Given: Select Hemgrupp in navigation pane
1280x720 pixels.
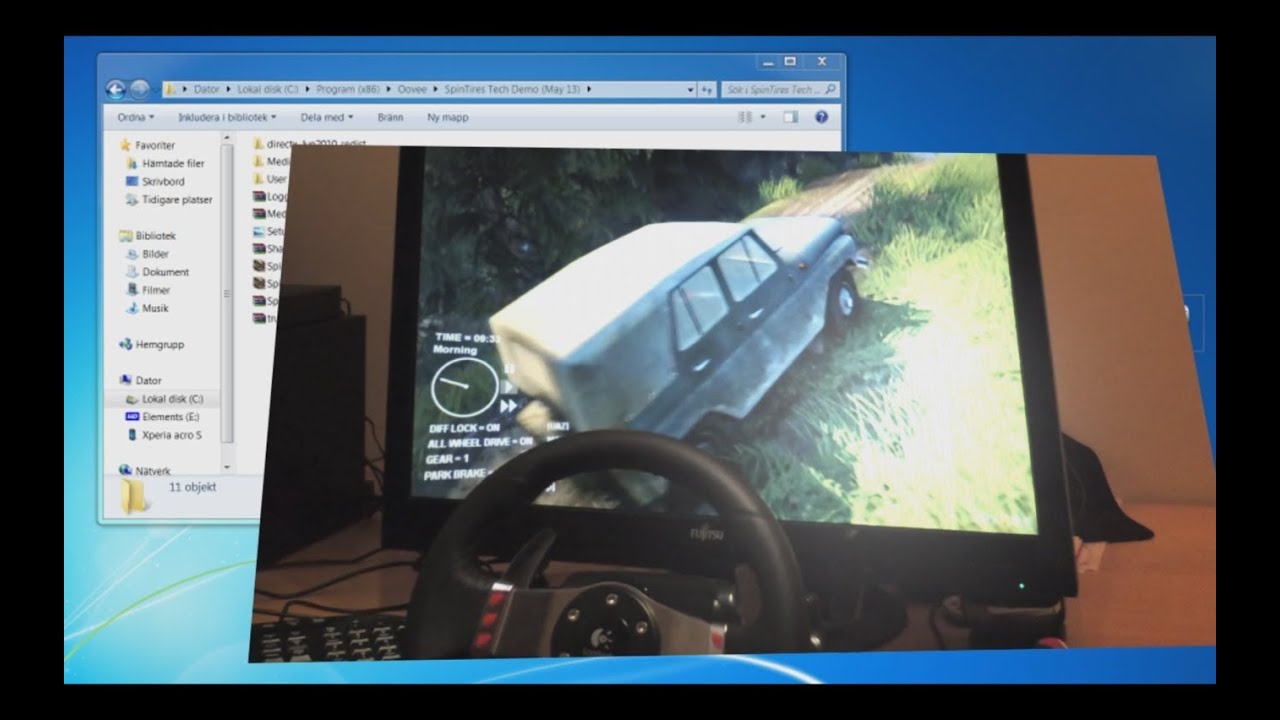Looking at the screenshot, I should click(159, 344).
